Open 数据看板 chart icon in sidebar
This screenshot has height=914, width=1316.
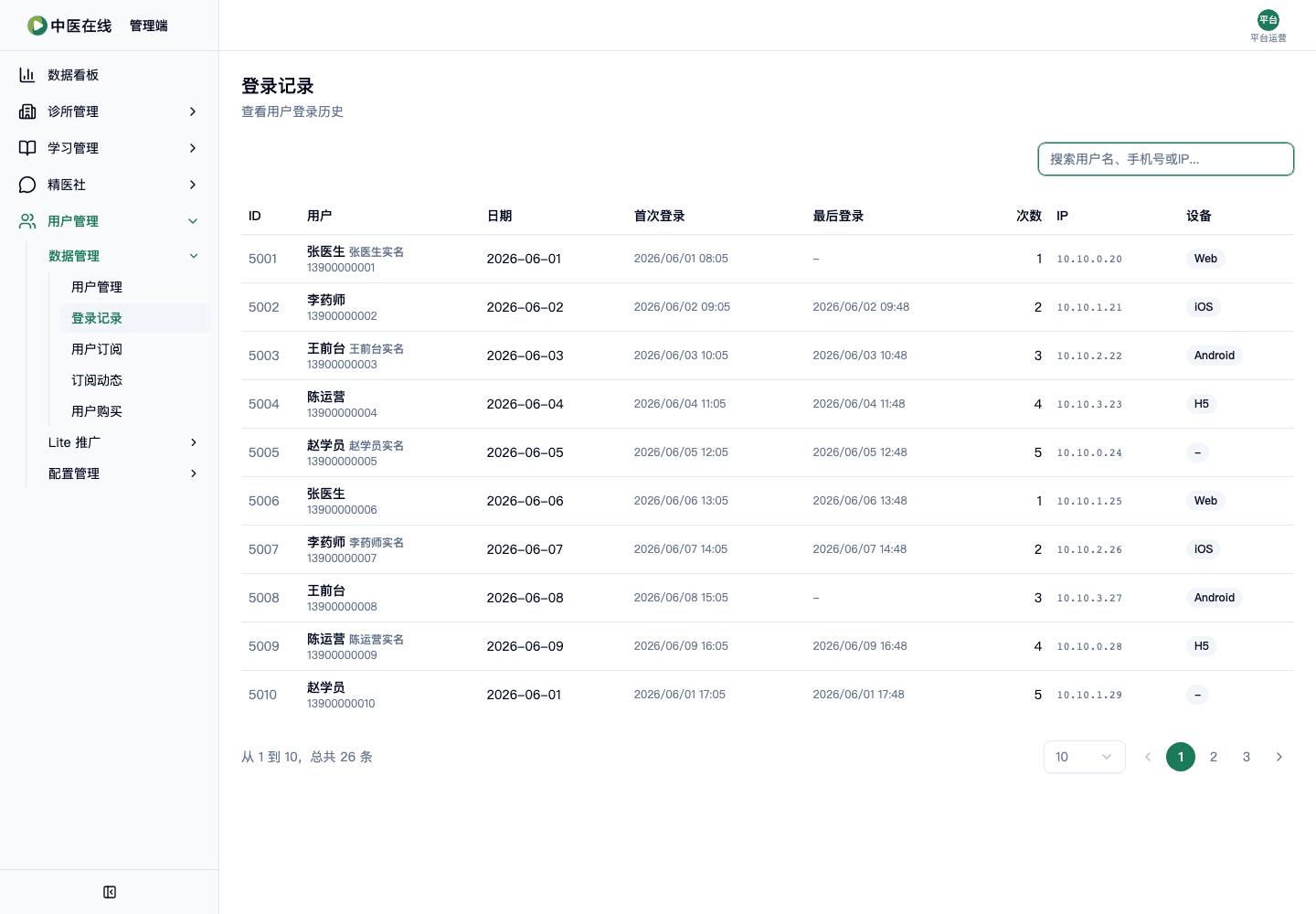coord(27,75)
